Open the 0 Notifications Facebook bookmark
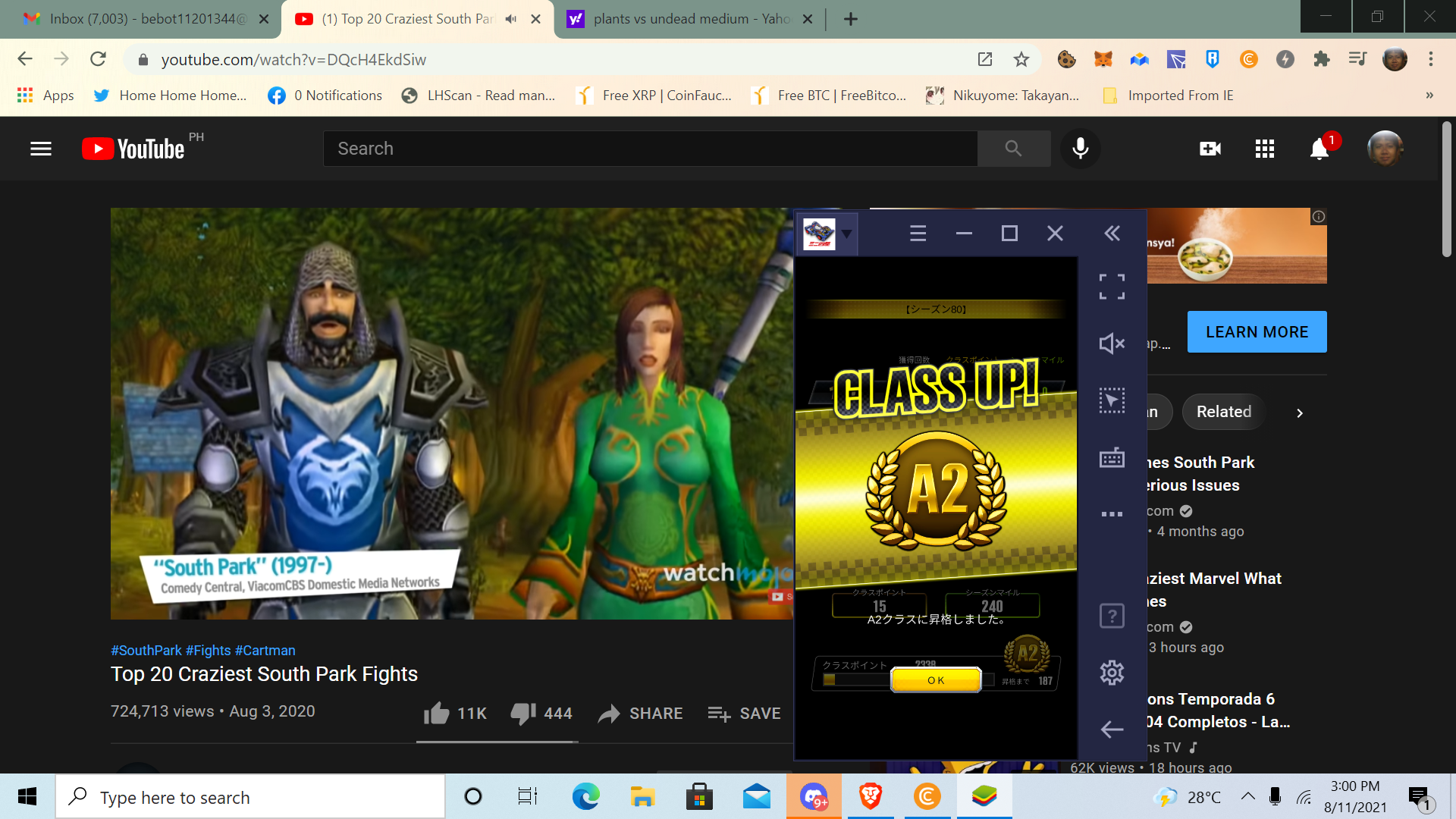 325,96
